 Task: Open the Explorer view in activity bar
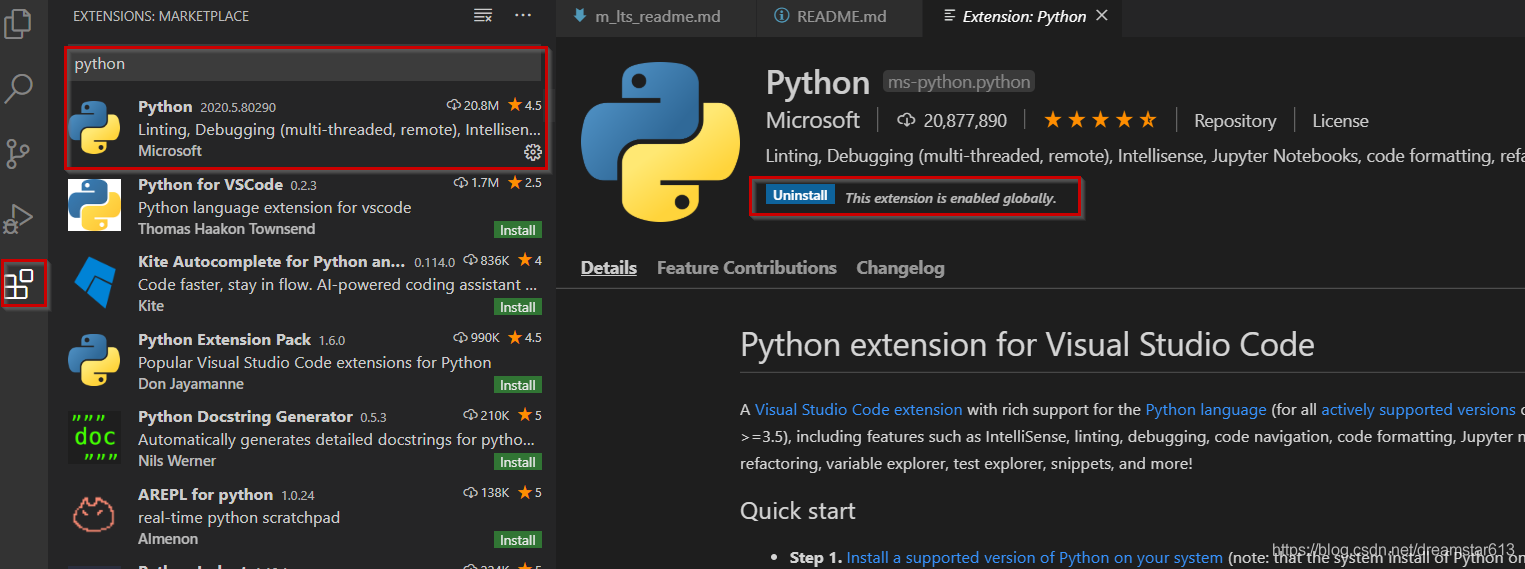click(18, 22)
